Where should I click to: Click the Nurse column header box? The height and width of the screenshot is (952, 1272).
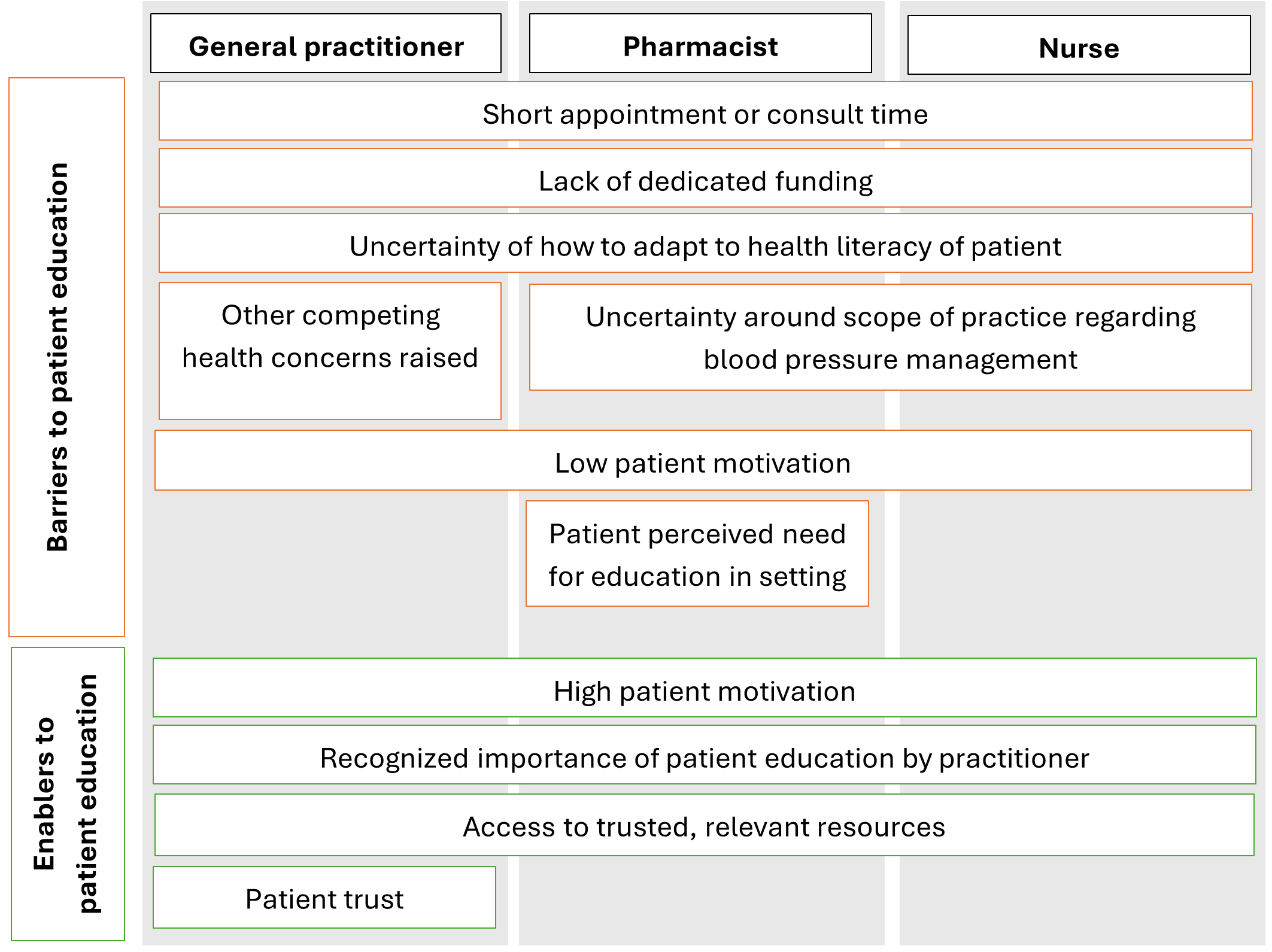pos(1079,45)
